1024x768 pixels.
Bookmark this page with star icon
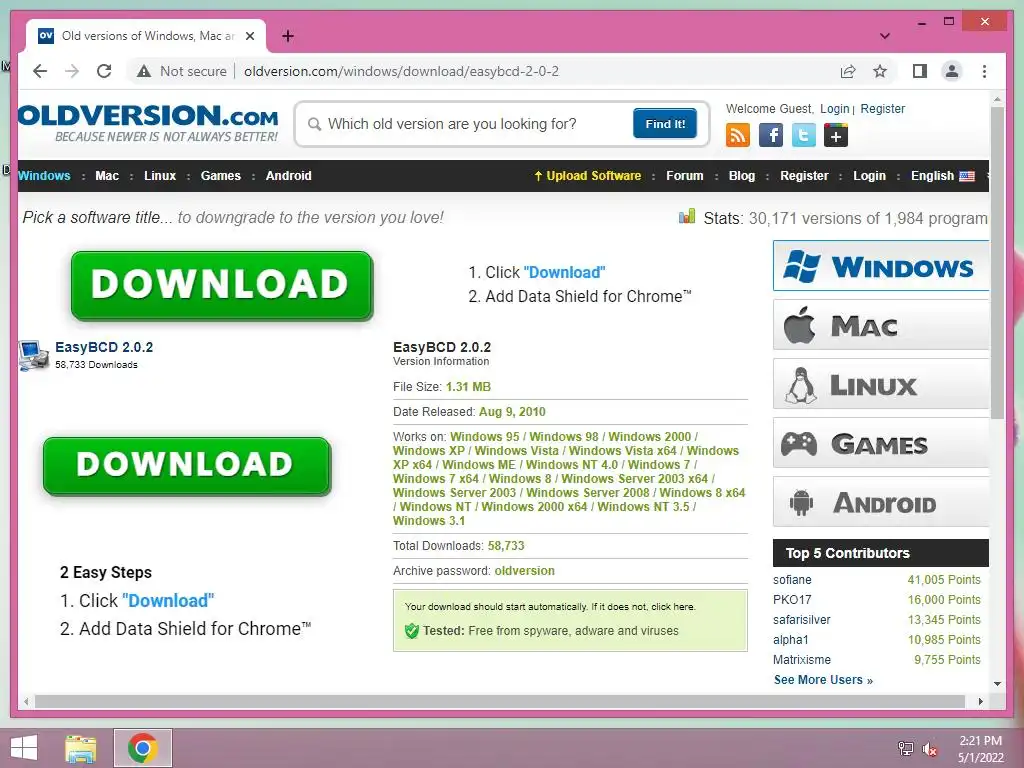click(880, 71)
